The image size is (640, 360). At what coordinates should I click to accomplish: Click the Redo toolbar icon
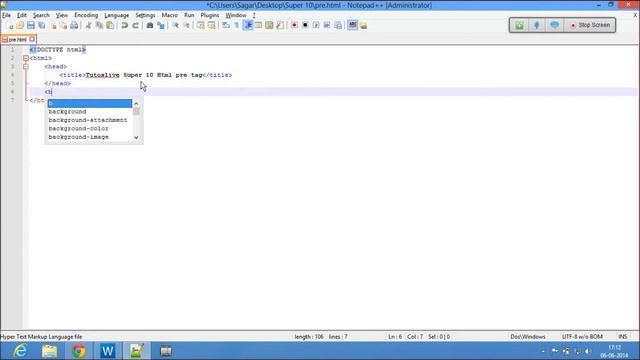[x=135, y=25]
